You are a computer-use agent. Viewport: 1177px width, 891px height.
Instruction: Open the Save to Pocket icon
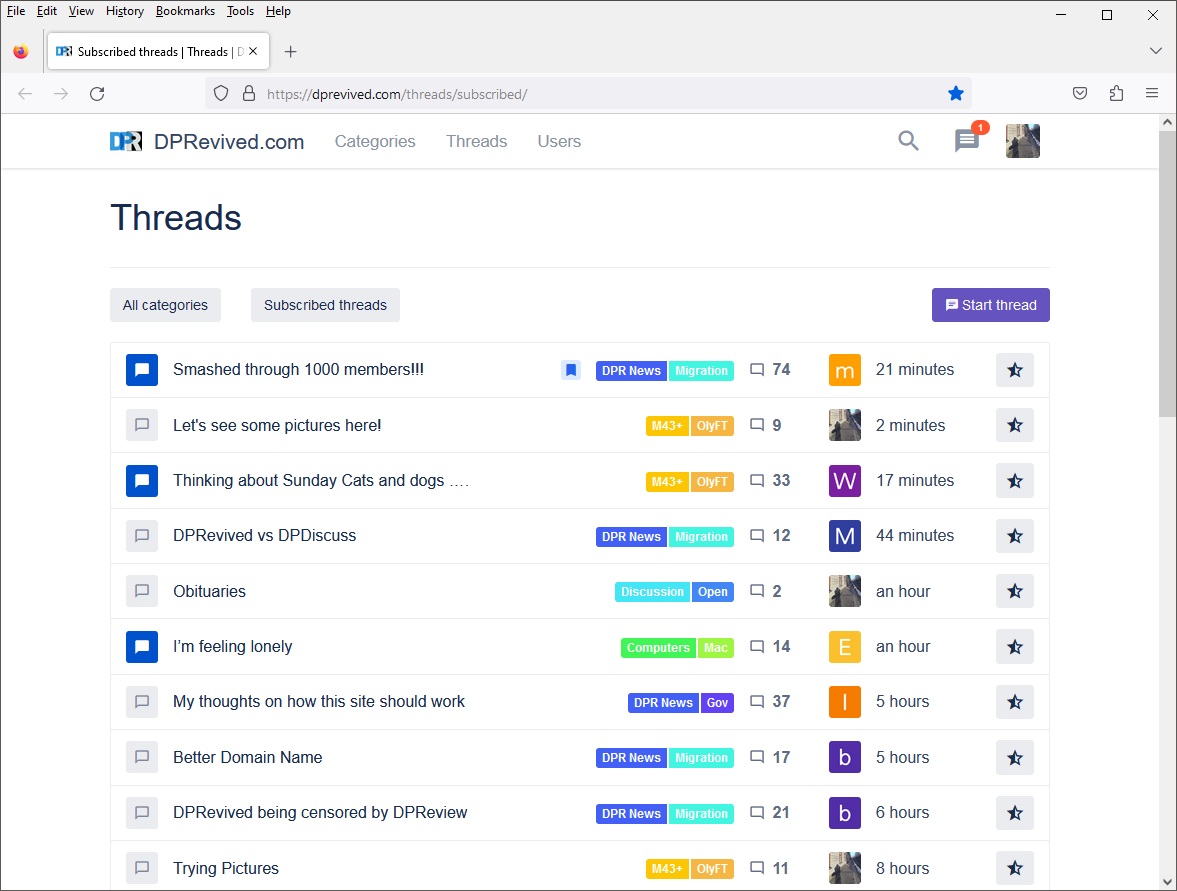click(x=1080, y=93)
